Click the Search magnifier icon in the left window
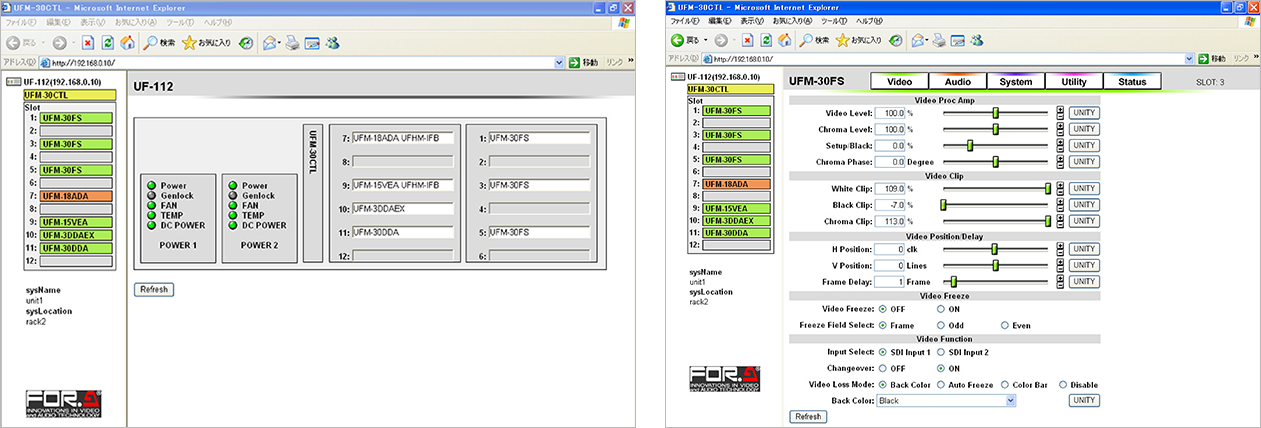The image size is (1261, 428). tap(149, 43)
